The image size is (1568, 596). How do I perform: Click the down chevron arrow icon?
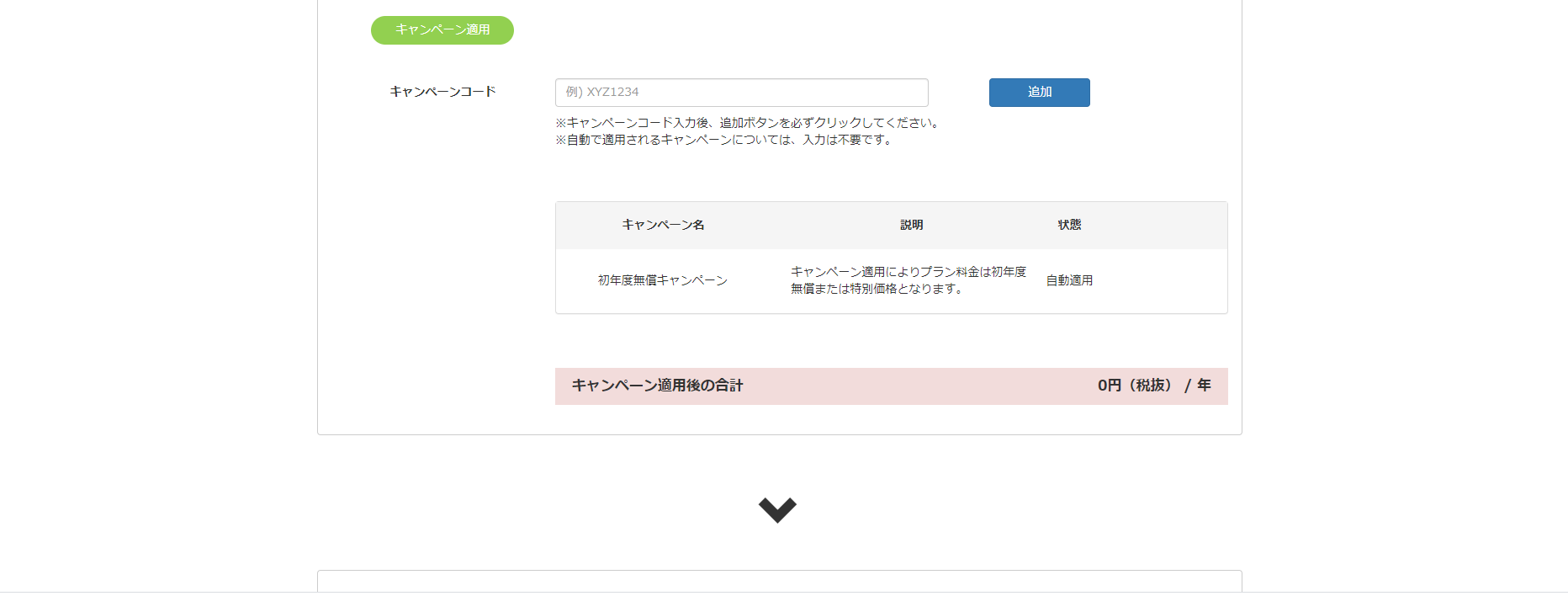tap(776, 509)
